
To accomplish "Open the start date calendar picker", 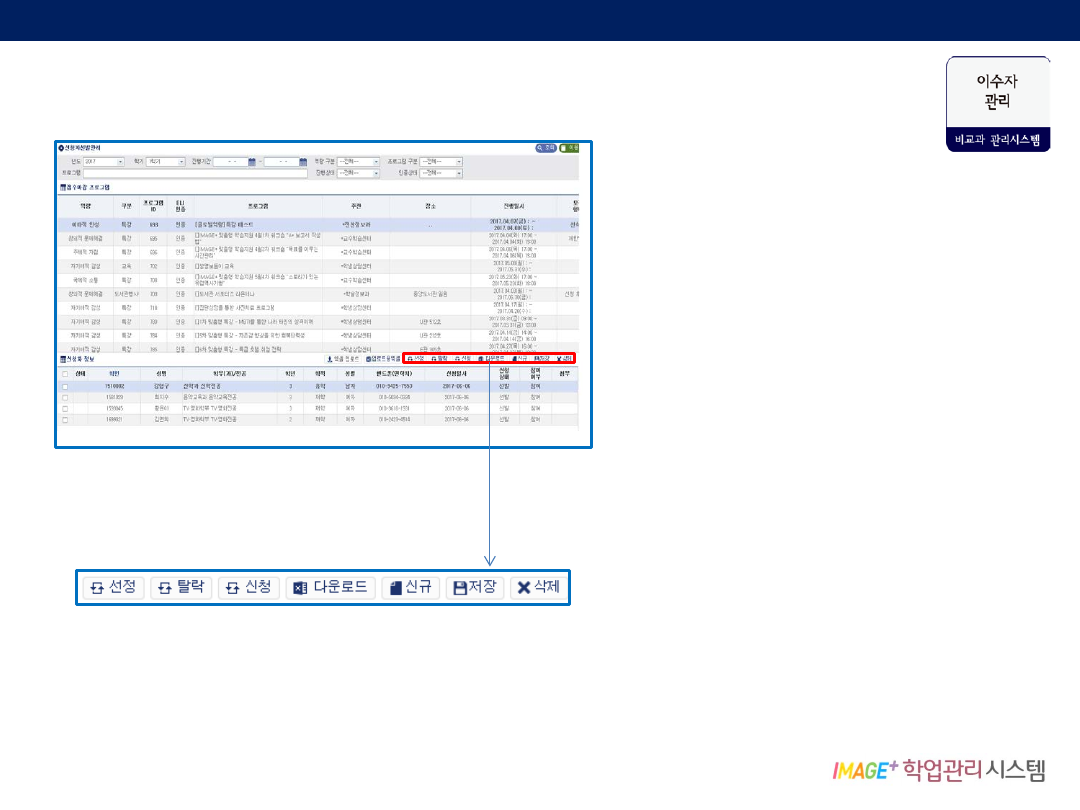I will [250, 161].
